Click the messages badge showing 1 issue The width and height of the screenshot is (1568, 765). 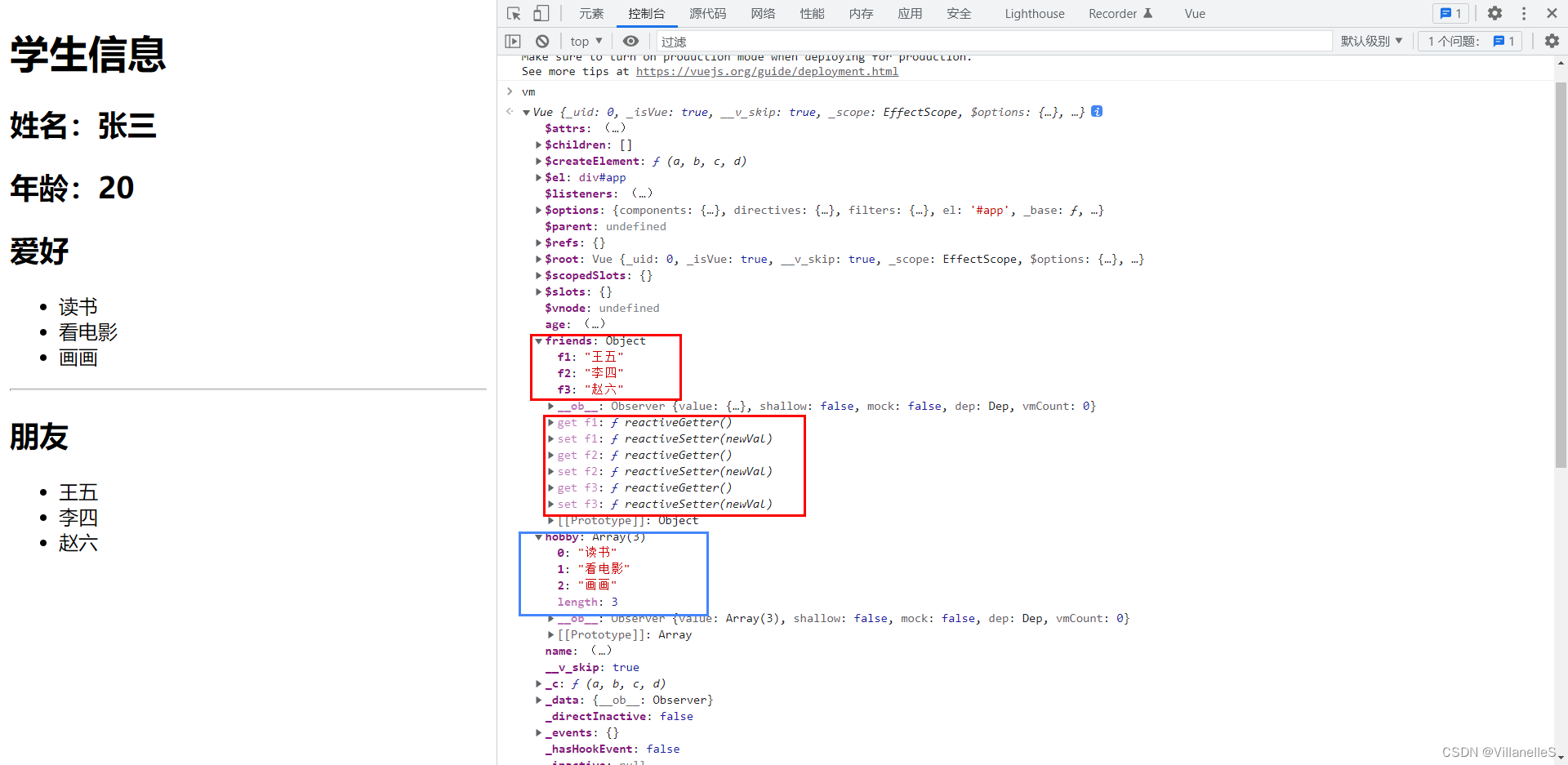(1450, 13)
